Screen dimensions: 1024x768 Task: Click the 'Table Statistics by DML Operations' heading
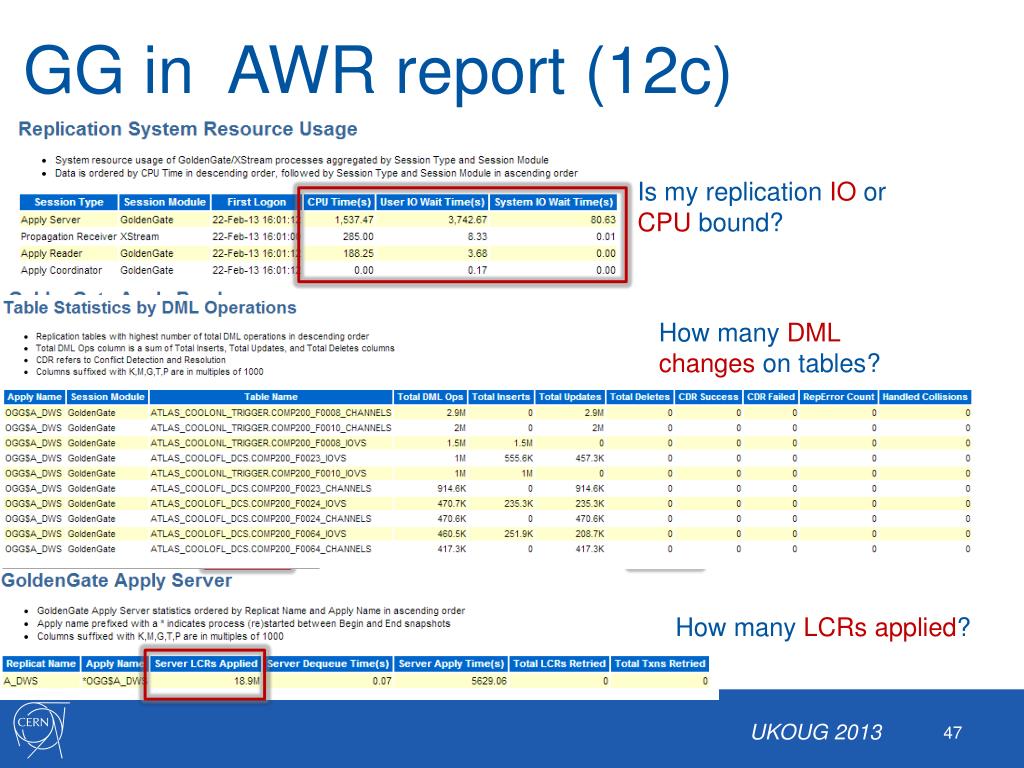tap(150, 308)
